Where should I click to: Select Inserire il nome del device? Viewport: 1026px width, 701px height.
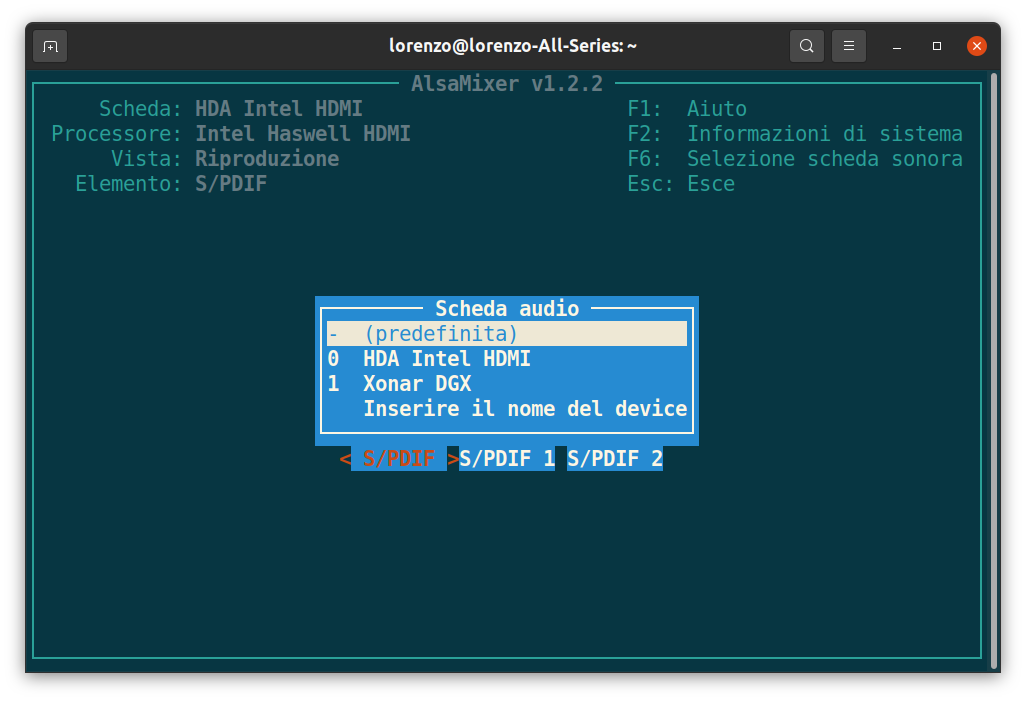click(507, 408)
